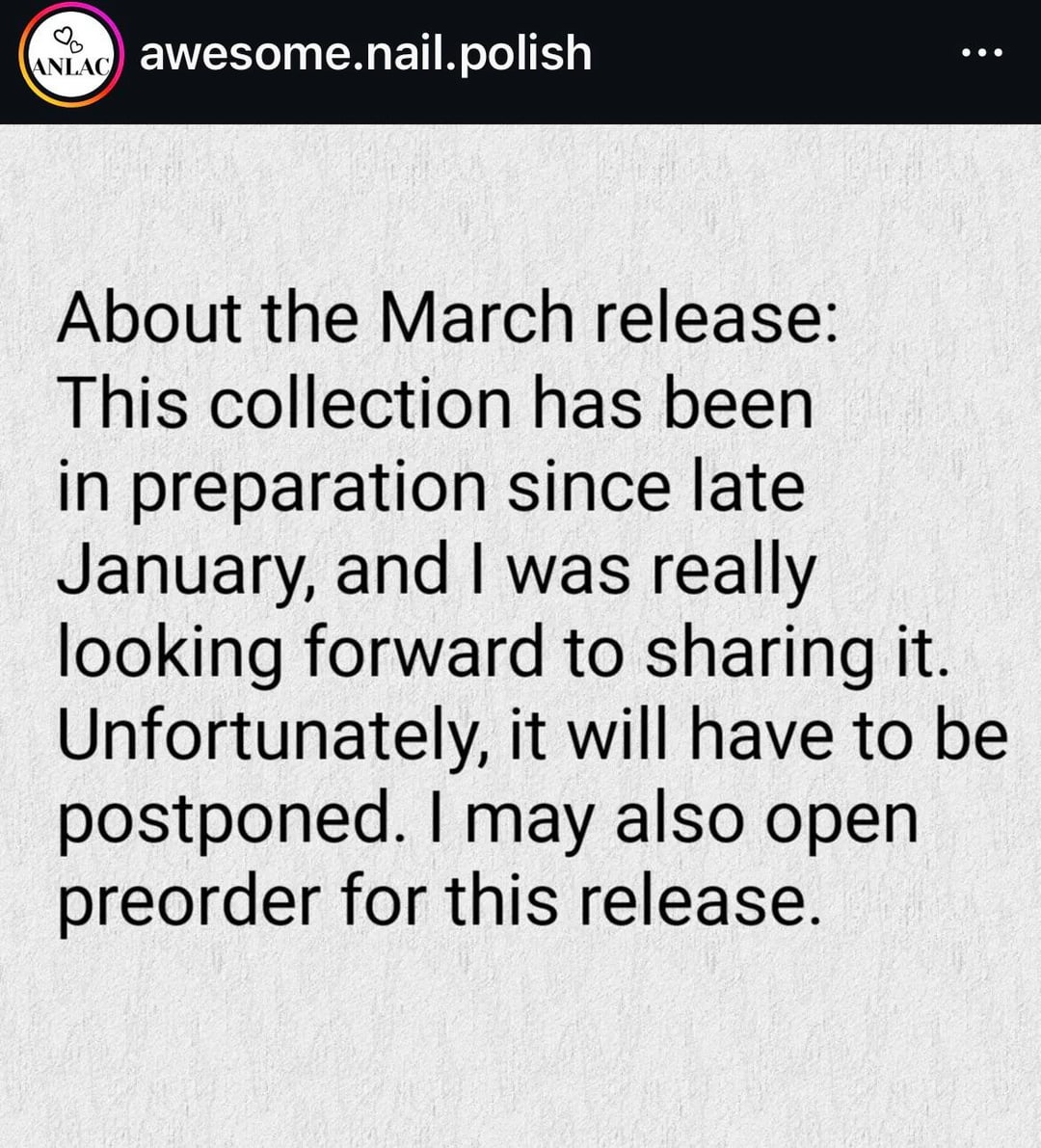This screenshot has width=1041, height=1148.
Task: Click the word "preparation" in the post
Action: click(308, 489)
